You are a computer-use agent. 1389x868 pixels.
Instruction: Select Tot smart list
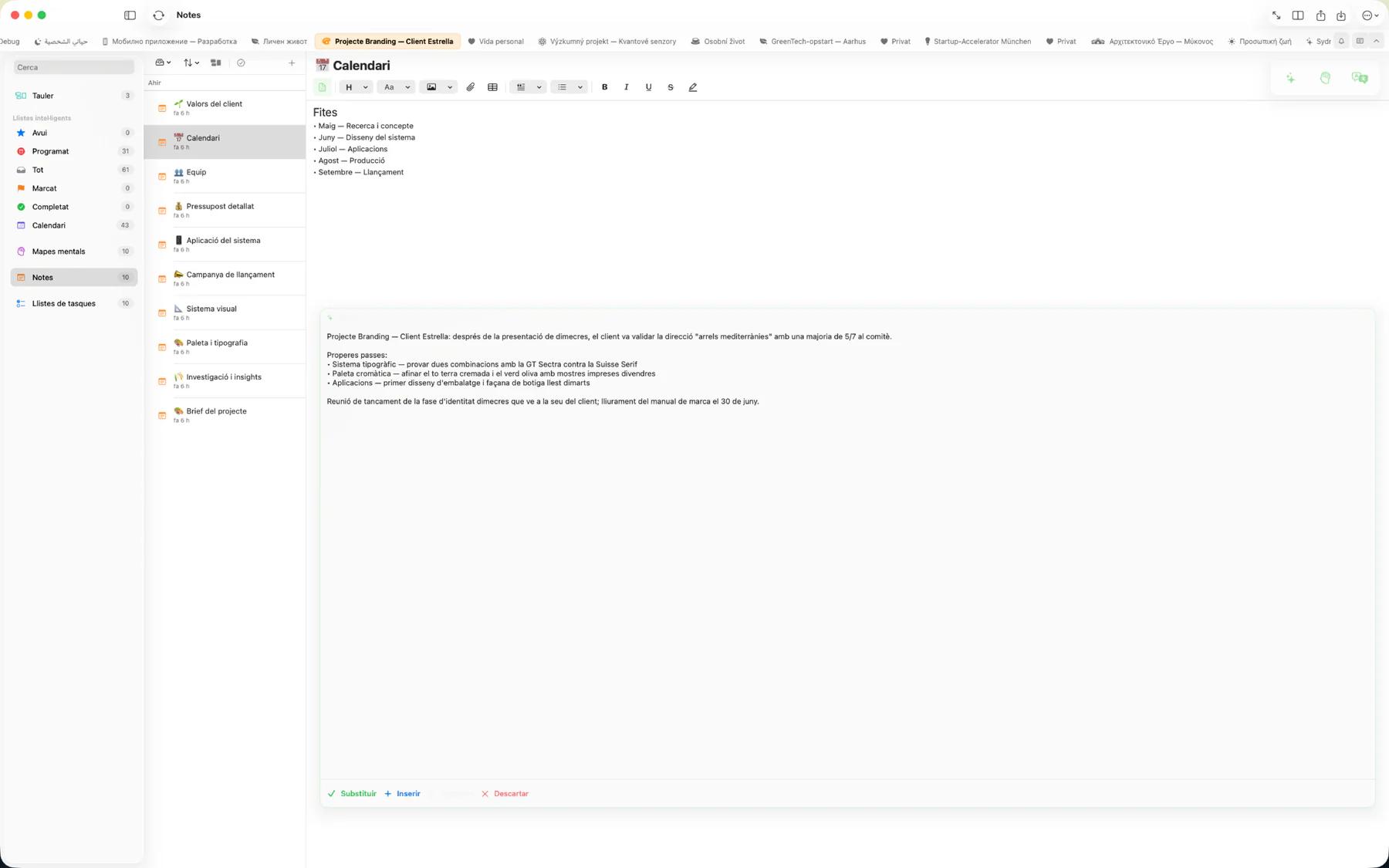(x=74, y=170)
